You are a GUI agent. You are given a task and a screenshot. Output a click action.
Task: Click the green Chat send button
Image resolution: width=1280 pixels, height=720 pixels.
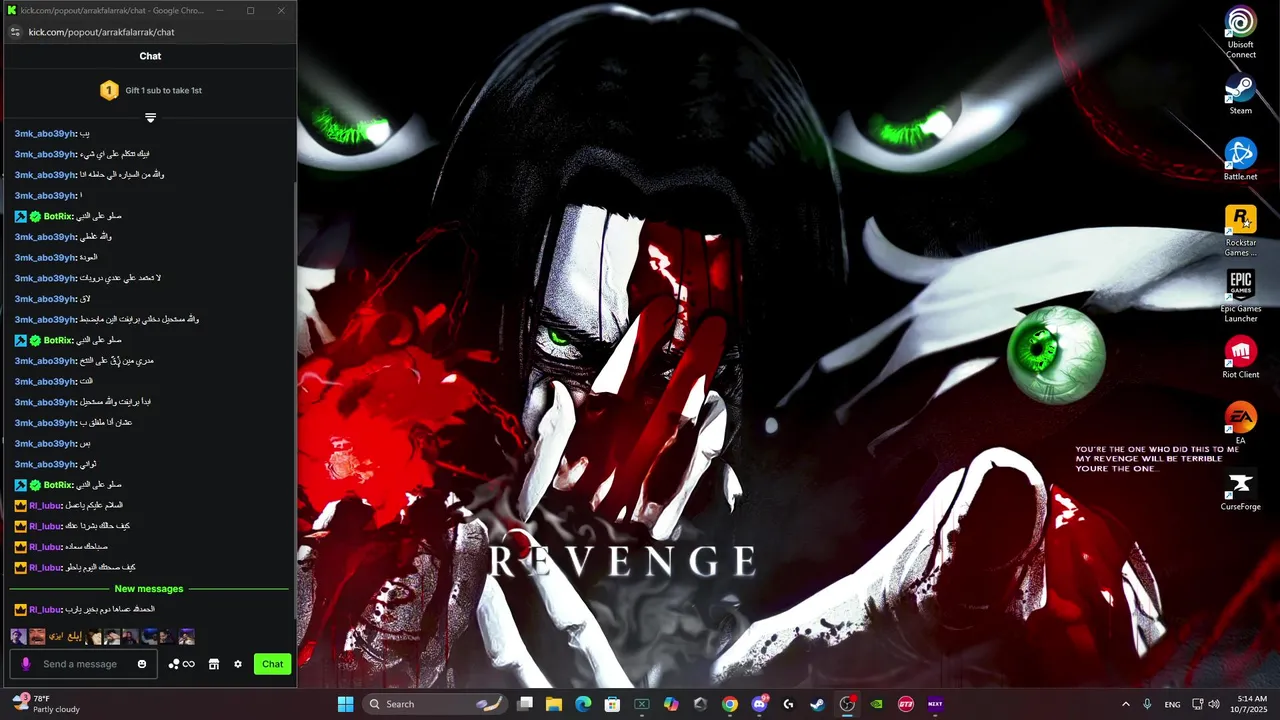[x=272, y=664]
